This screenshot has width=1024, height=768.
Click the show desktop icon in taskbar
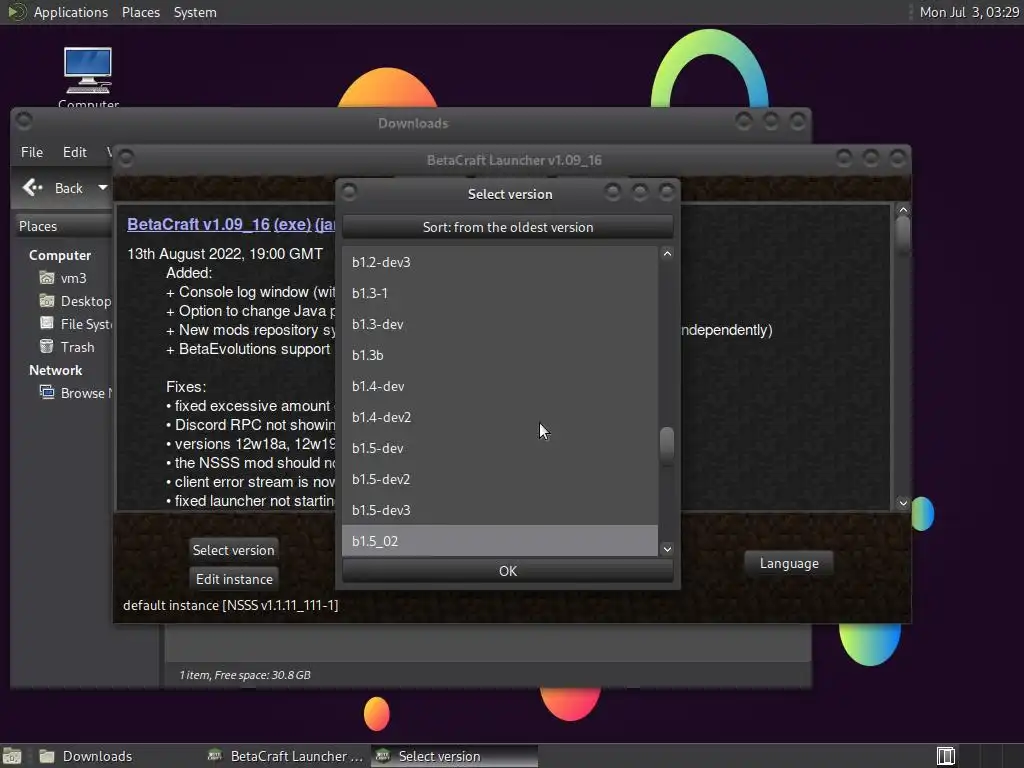[12, 756]
